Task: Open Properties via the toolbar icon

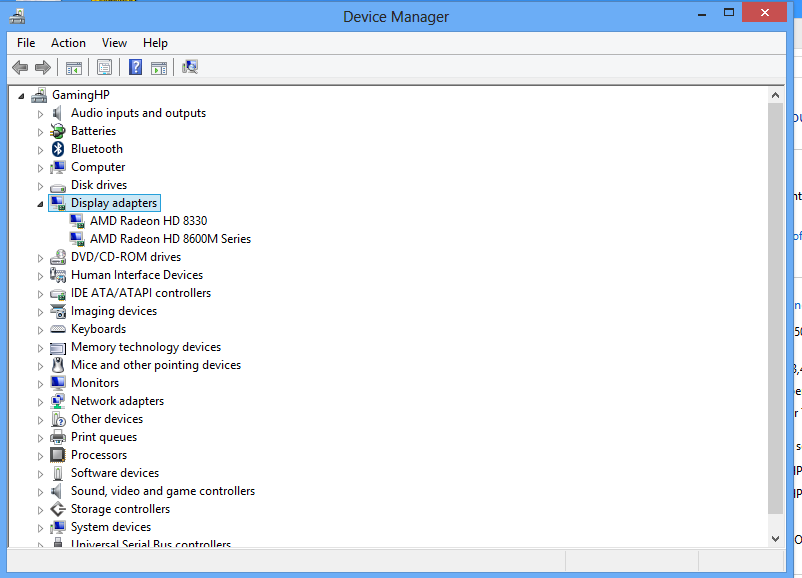Action: point(104,67)
